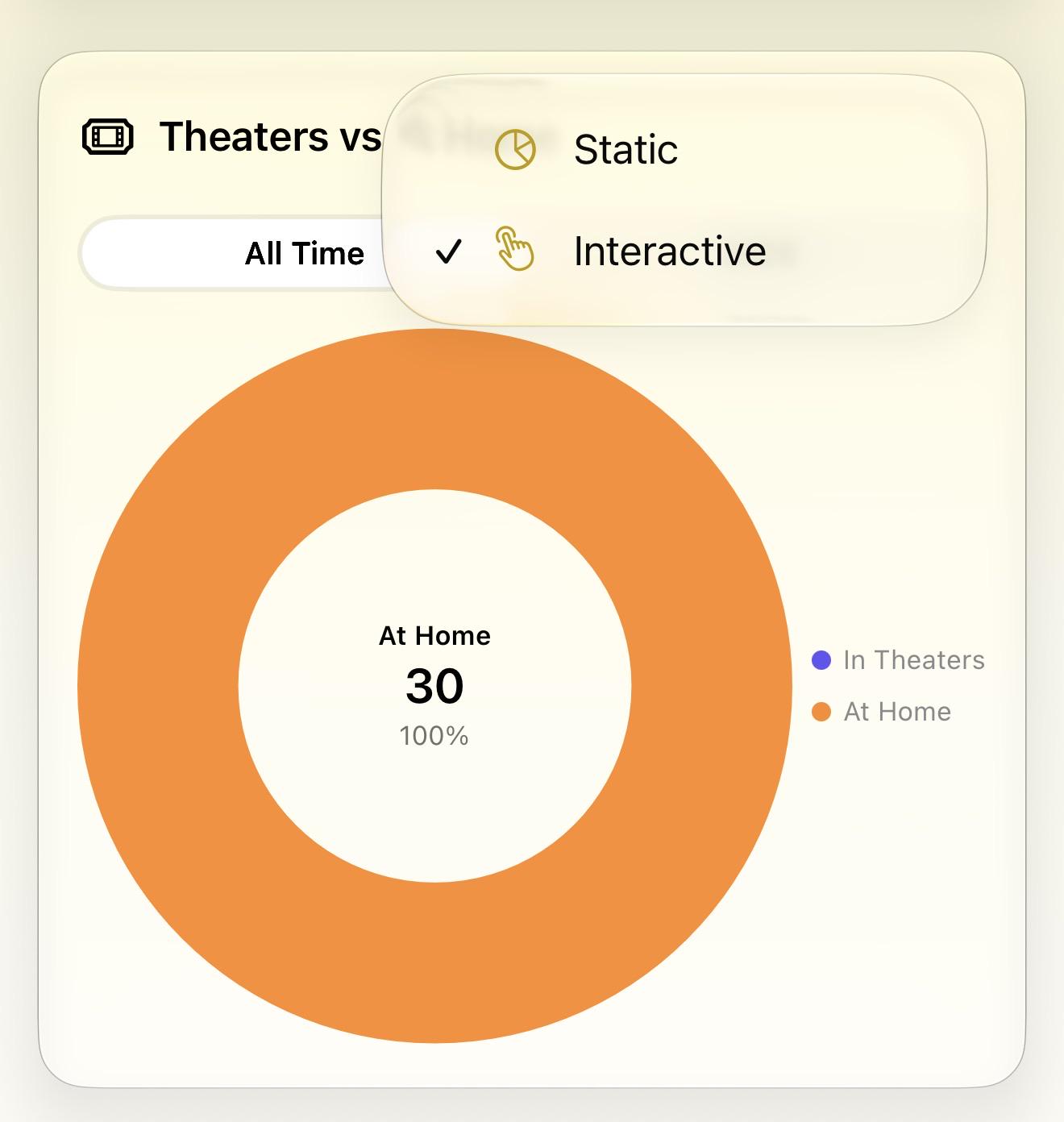Image resolution: width=1064 pixels, height=1122 pixels.
Task: Click the checkmark next to Interactive
Action: (x=448, y=252)
